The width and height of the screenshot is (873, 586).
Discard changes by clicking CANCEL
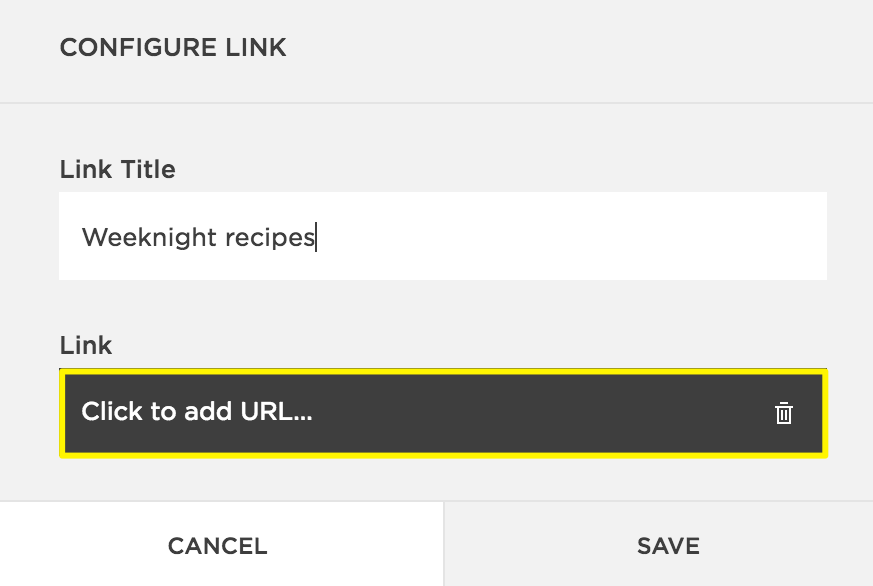218,546
